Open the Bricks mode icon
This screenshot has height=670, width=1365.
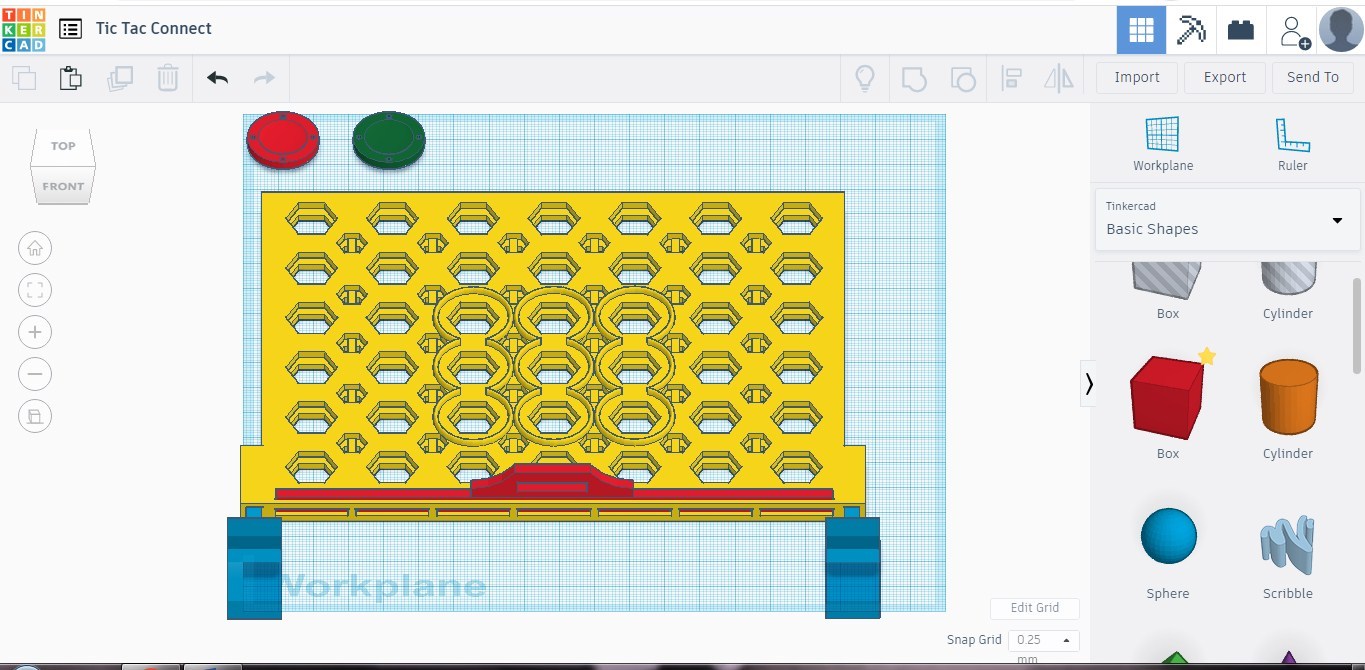pos(1241,30)
